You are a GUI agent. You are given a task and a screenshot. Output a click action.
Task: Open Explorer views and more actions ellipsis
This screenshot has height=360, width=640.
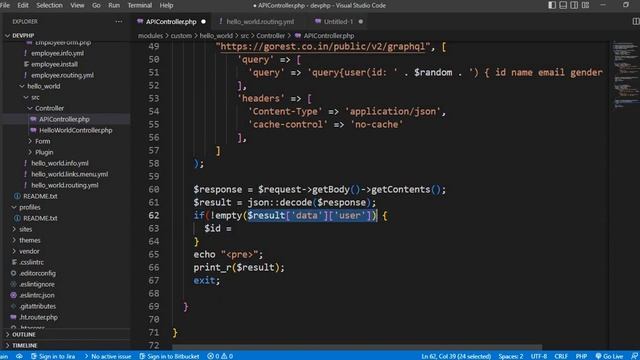click(x=119, y=21)
